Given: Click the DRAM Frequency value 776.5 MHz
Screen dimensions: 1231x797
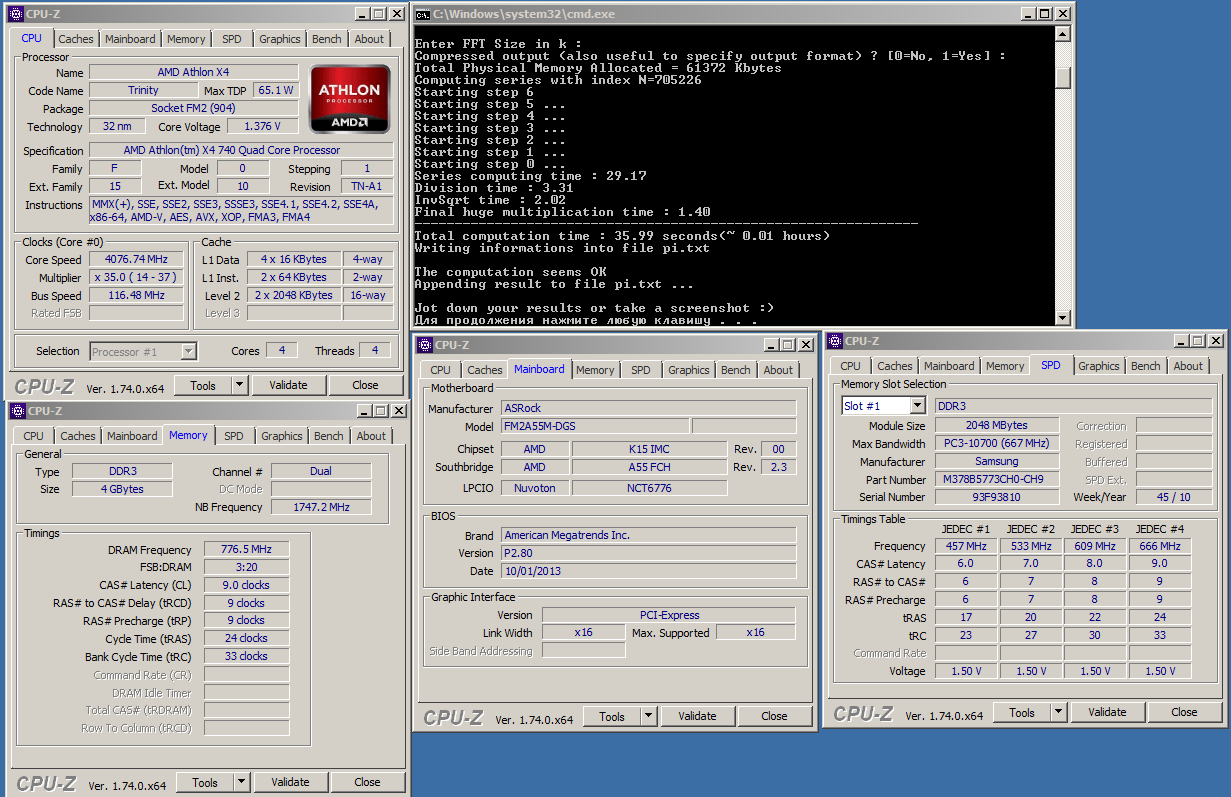Looking at the screenshot, I should [x=247, y=549].
